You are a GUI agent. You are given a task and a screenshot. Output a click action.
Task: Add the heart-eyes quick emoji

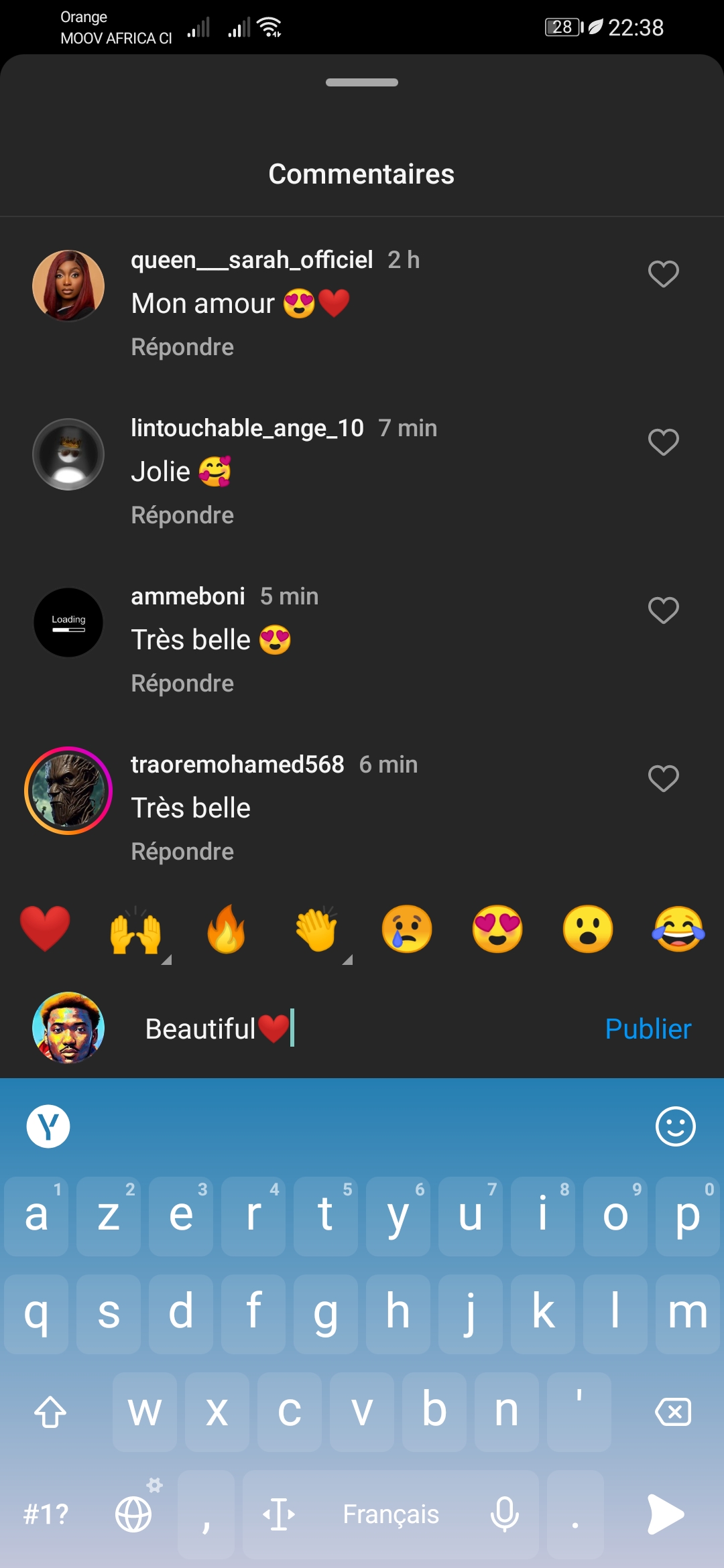(x=497, y=929)
